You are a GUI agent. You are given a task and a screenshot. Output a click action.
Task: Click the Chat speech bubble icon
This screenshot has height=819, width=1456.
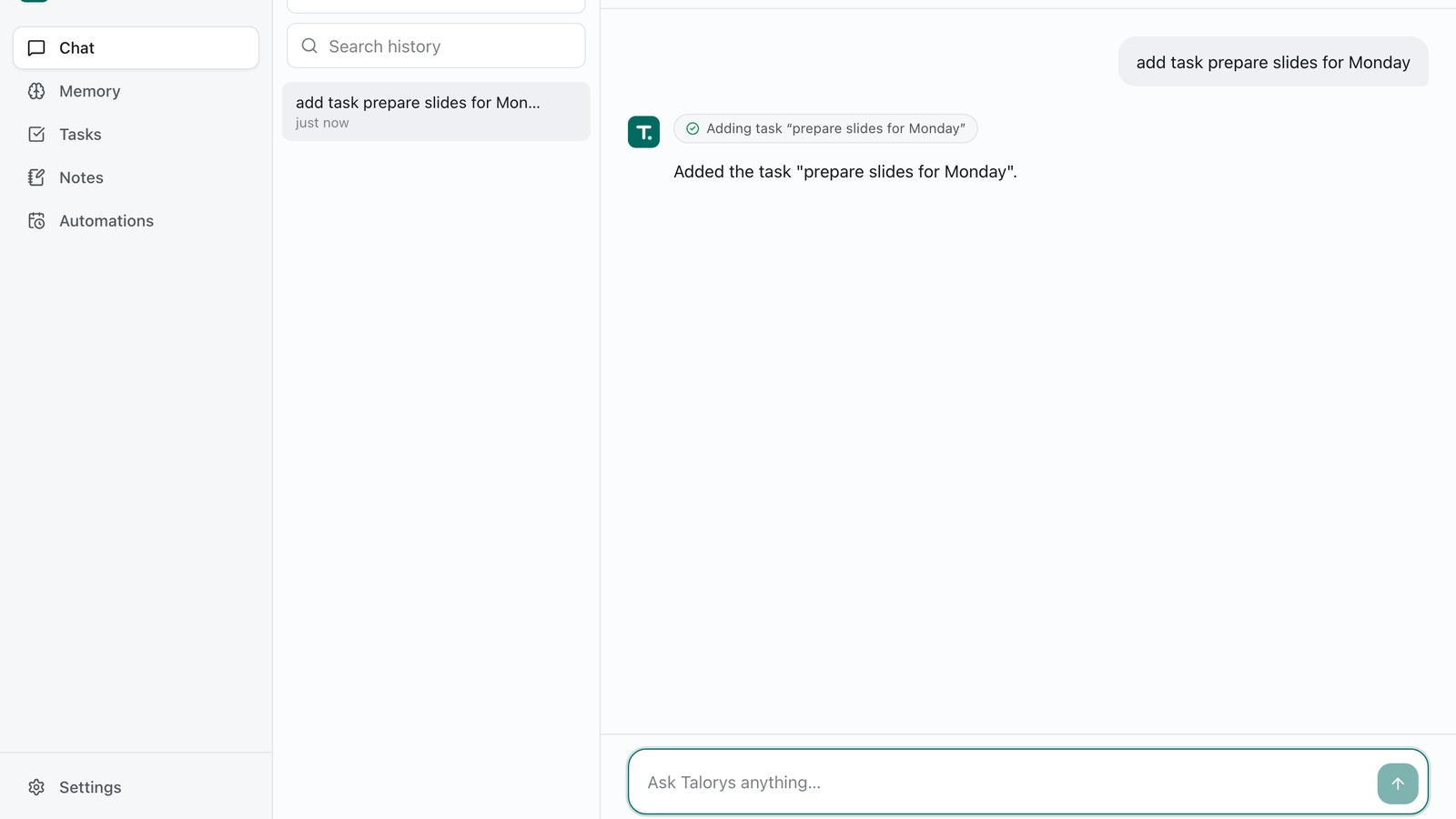point(36,48)
